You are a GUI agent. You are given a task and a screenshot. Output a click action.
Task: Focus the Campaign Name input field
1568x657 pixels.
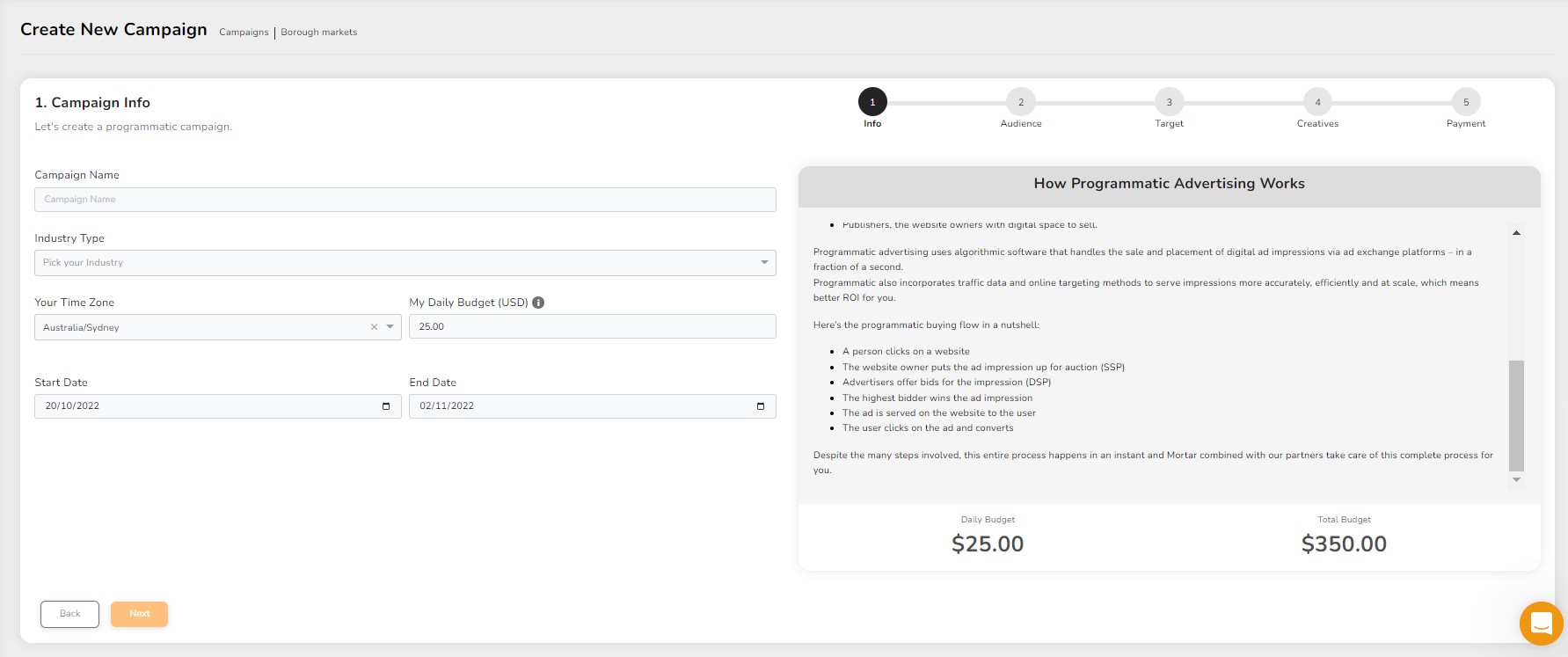point(405,200)
